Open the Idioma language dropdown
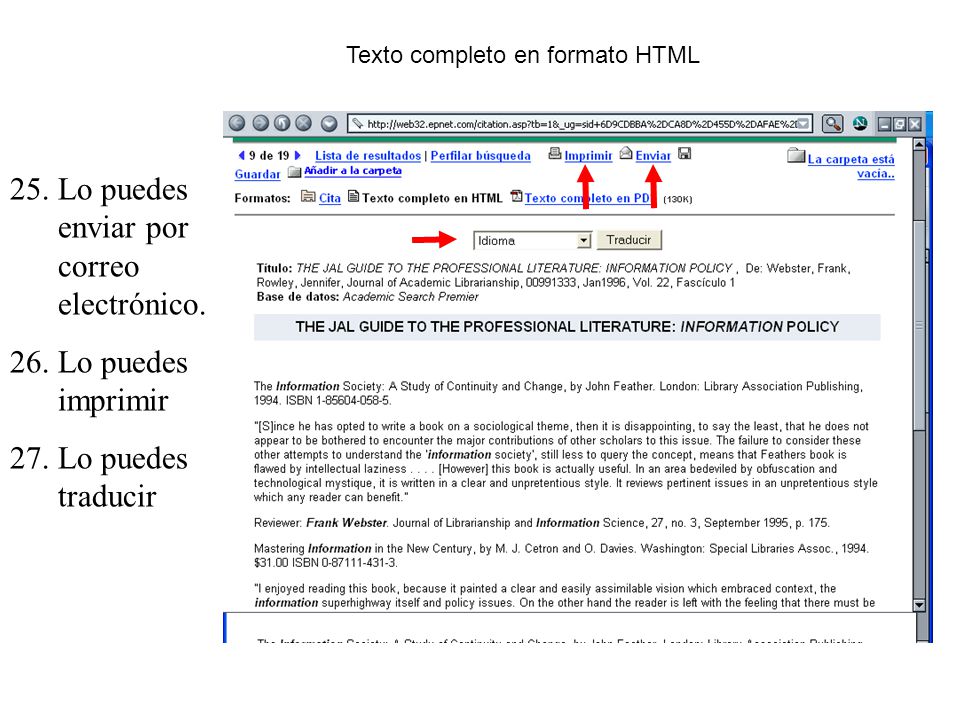The width and height of the screenshot is (960, 720). pos(532,241)
